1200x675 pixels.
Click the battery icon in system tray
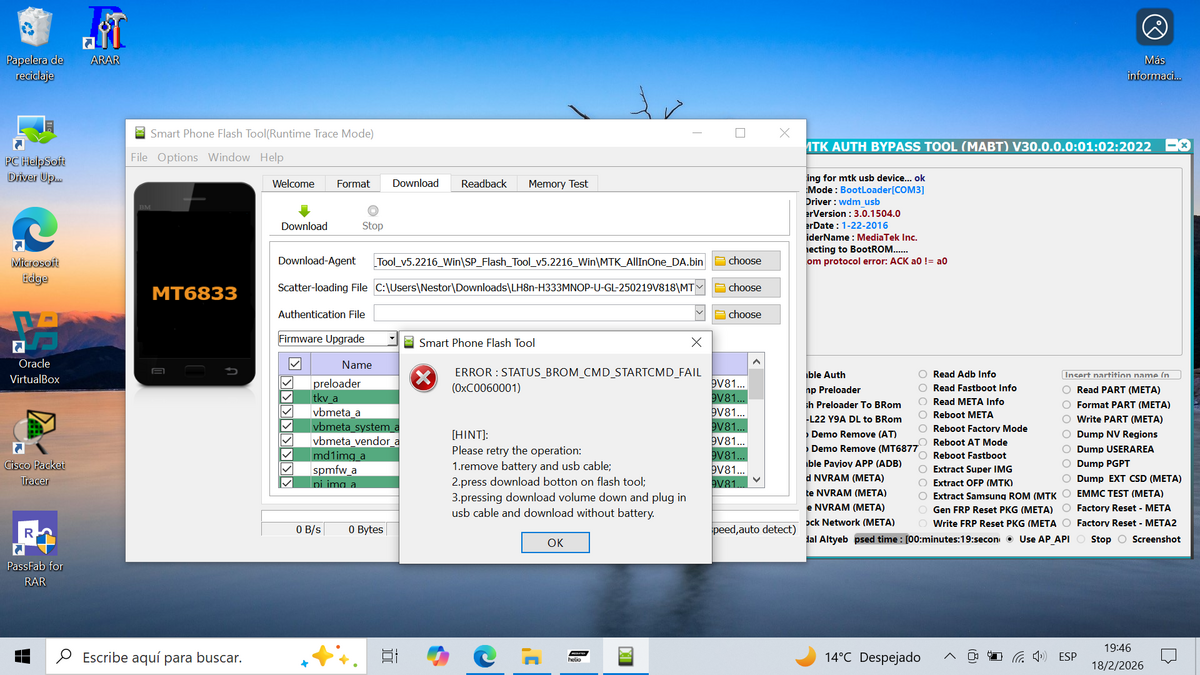pyautogui.click(x=995, y=657)
